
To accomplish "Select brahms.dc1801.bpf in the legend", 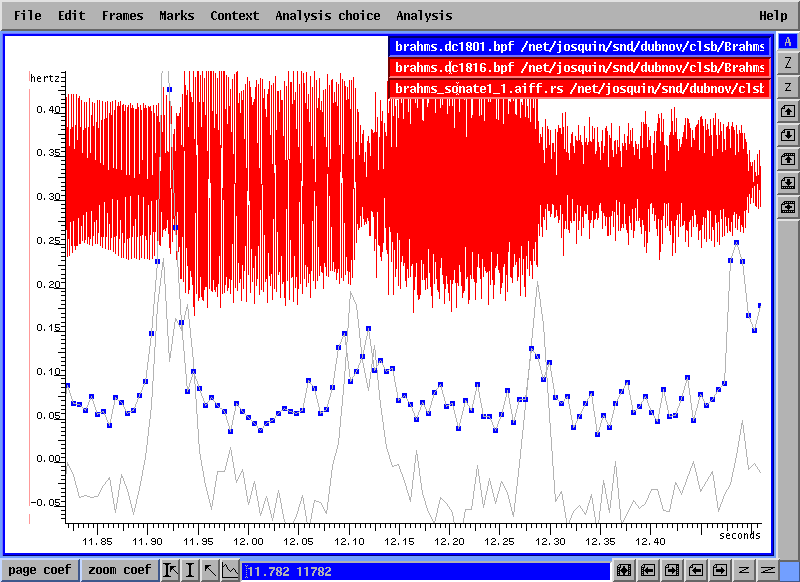I will (579, 46).
